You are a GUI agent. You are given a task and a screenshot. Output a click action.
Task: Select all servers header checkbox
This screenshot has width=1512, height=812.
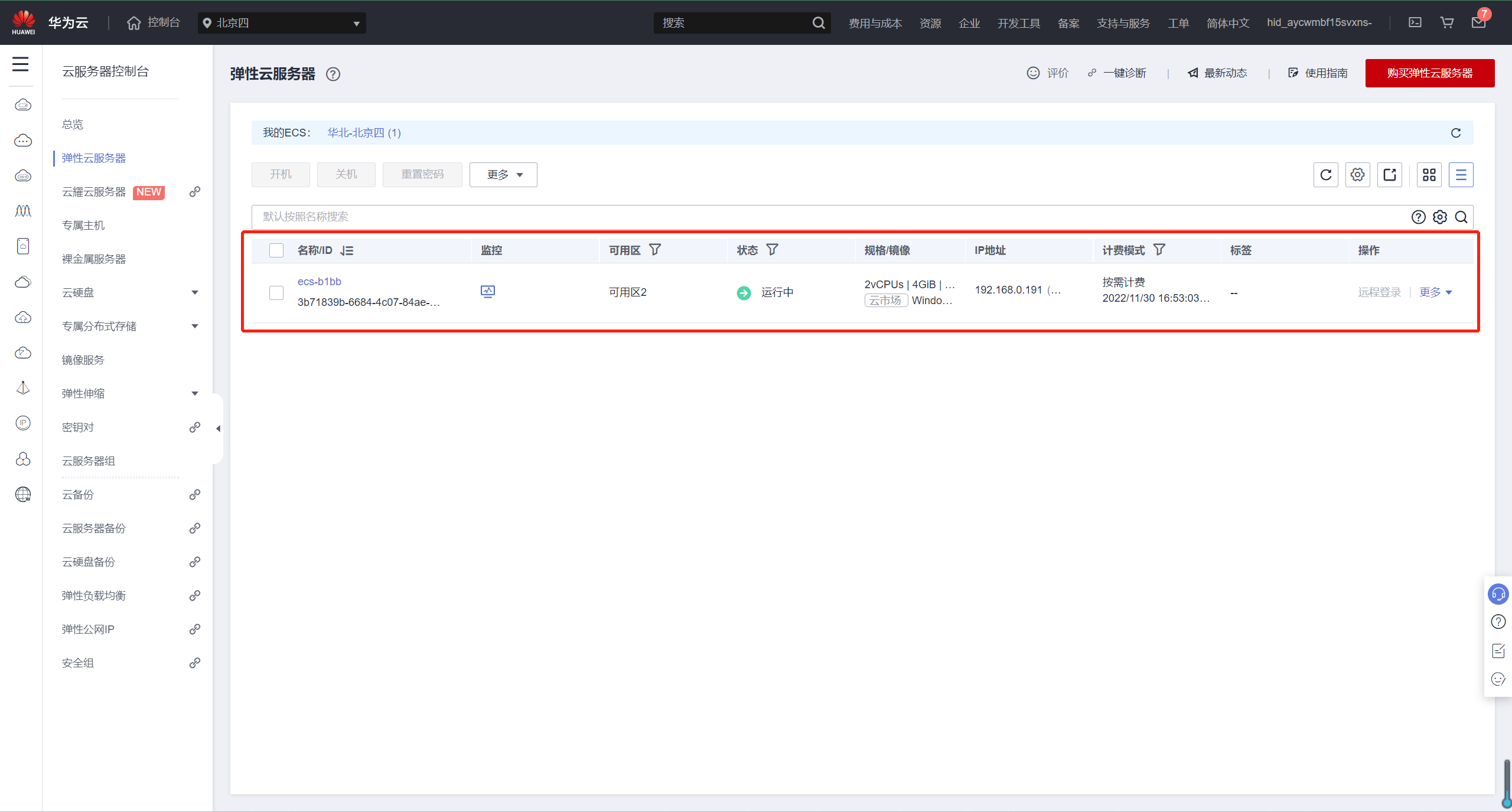click(276, 250)
